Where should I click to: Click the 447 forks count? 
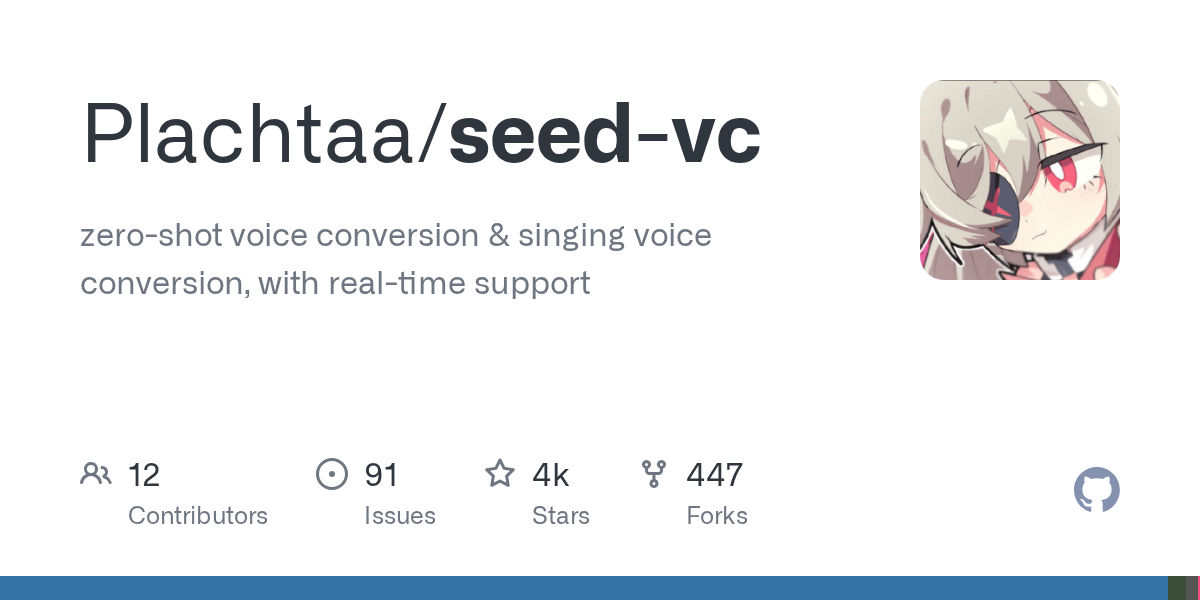pos(714,475)
